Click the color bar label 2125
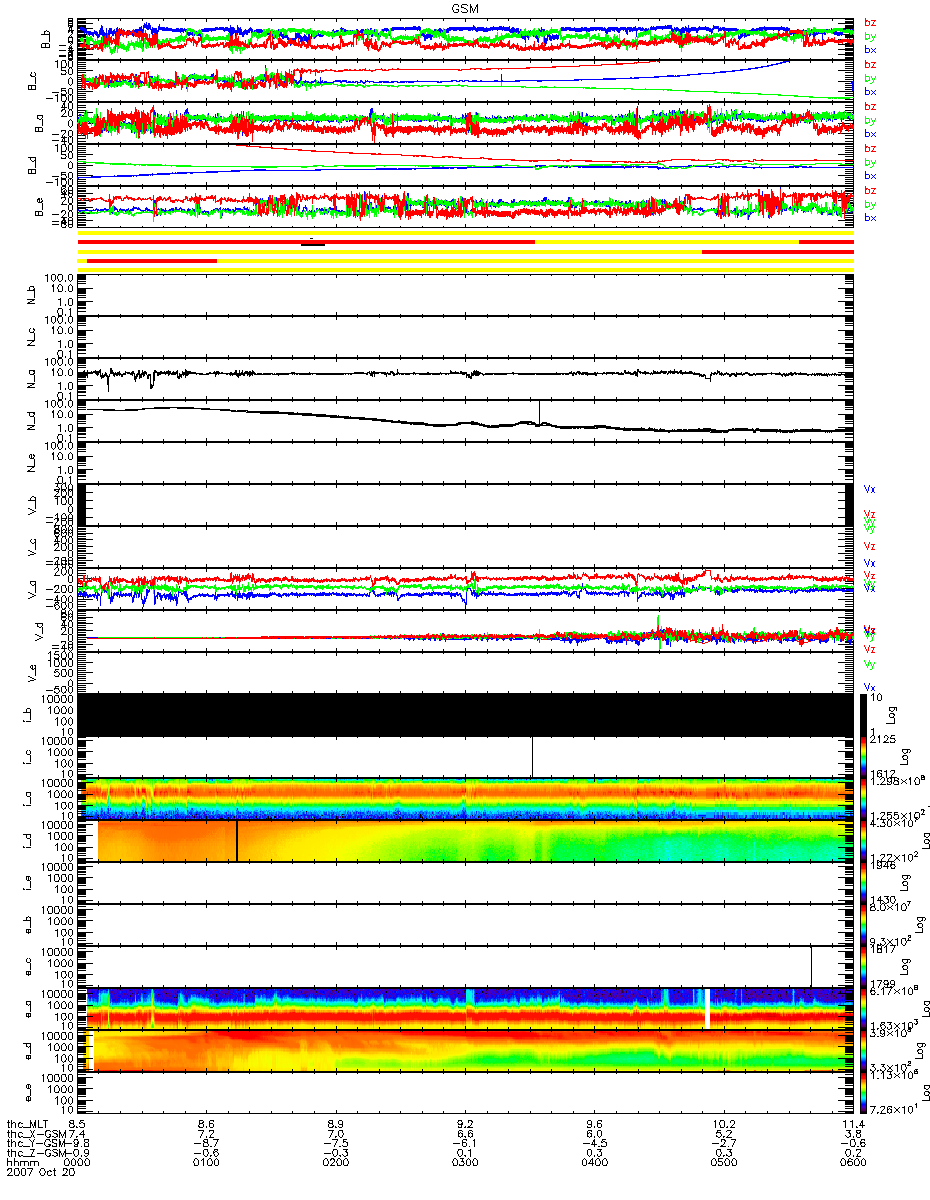This screenshot has width=930, height=1200. [883, 739]
